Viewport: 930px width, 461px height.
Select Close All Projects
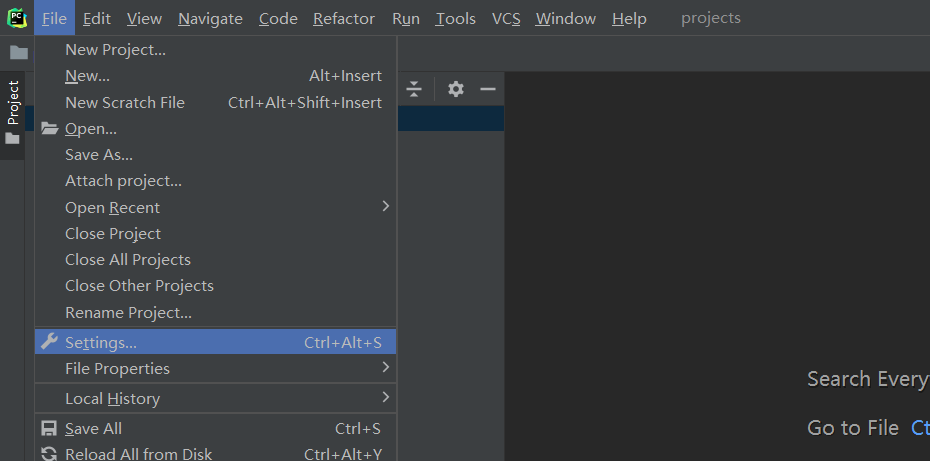pos(215,259)
